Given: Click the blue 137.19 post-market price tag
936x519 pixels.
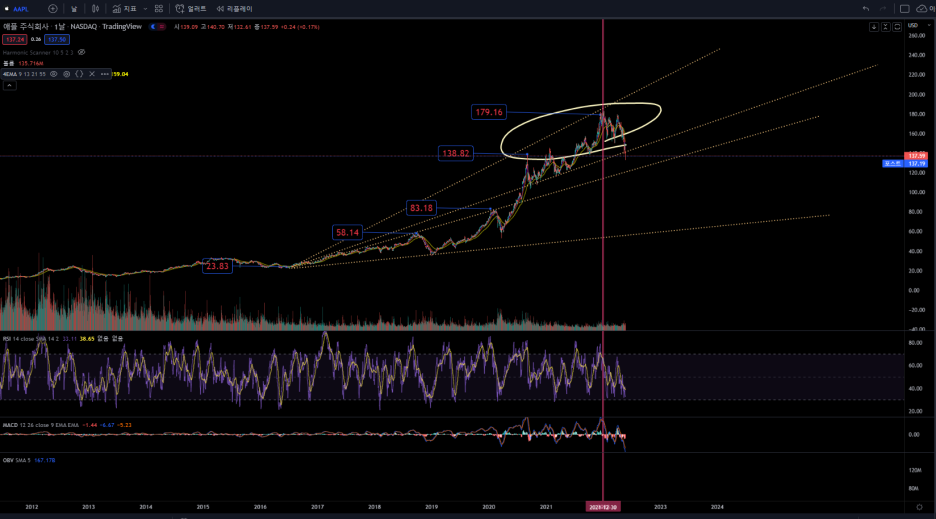Looking at the screenshot, I should click(x=916, y=163).
